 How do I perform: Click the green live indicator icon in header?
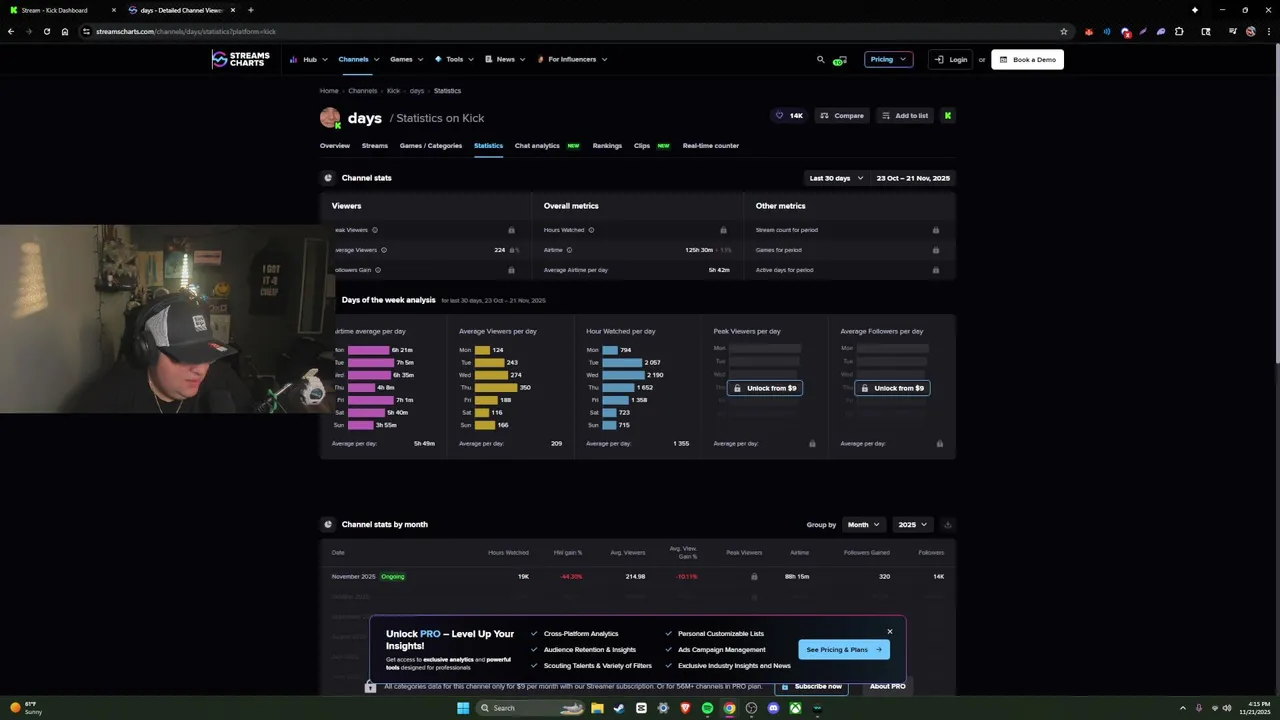[x=839, y=60]
